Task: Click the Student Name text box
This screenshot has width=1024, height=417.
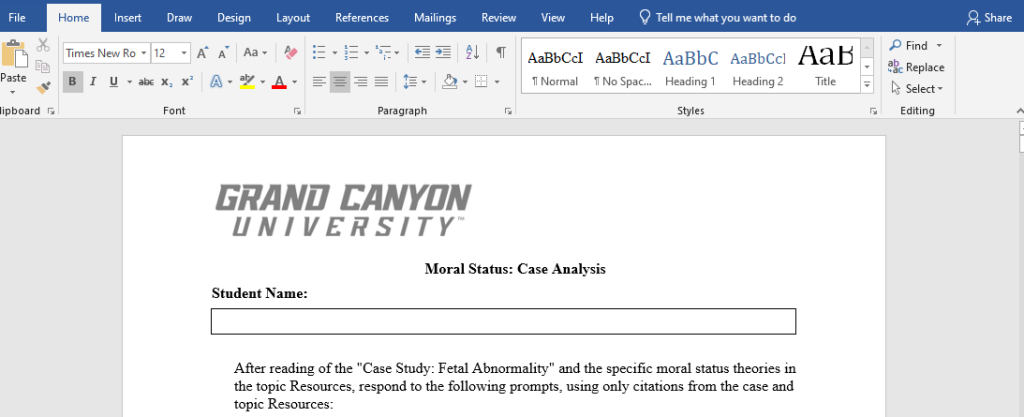Action: 504,321
